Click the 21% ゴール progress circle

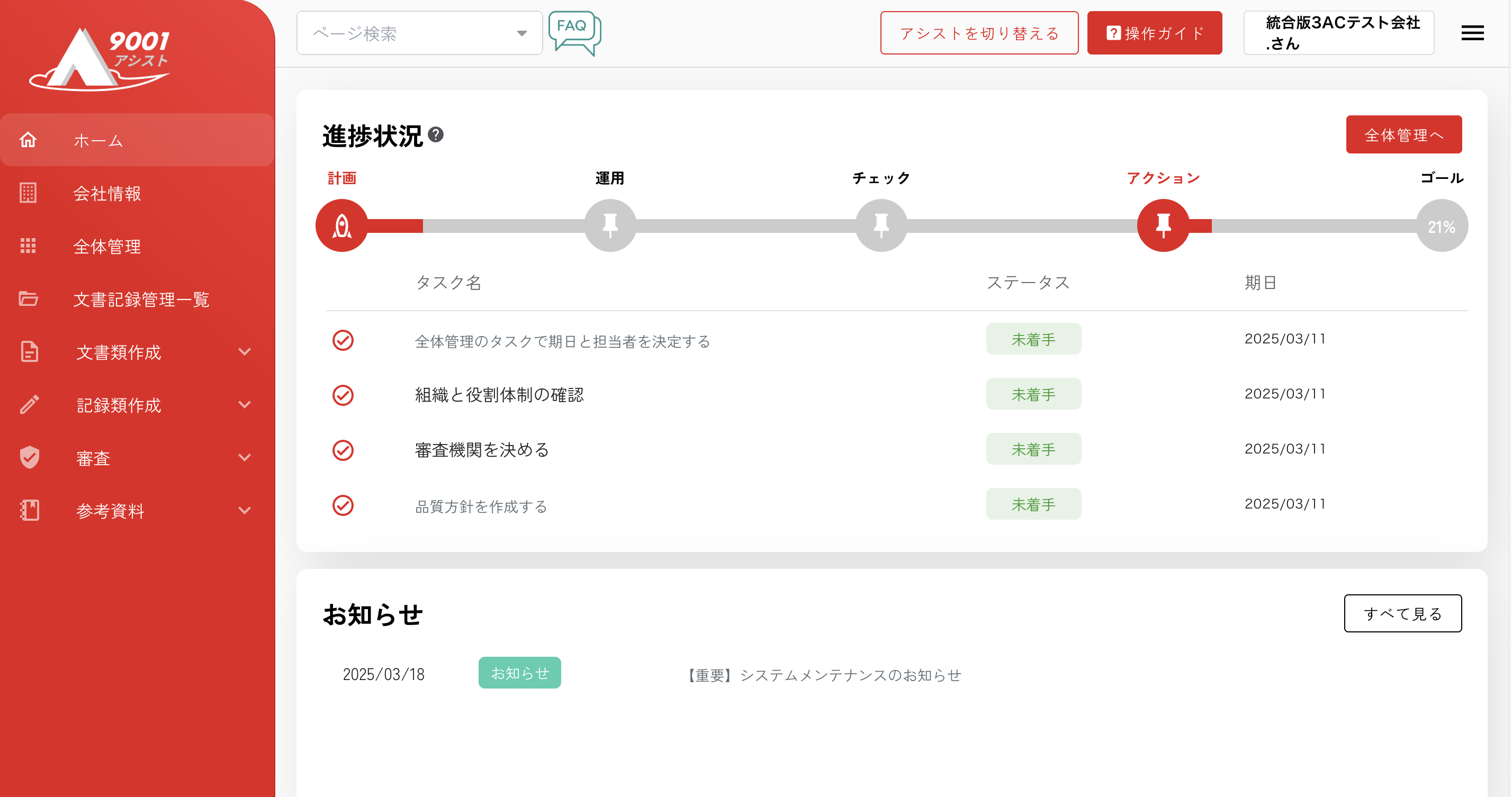pos(1441,227)
